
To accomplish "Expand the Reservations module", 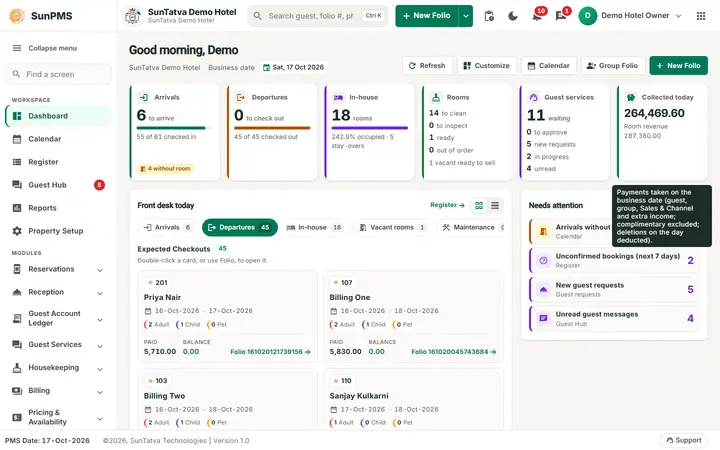I will [x=58, y=269].
